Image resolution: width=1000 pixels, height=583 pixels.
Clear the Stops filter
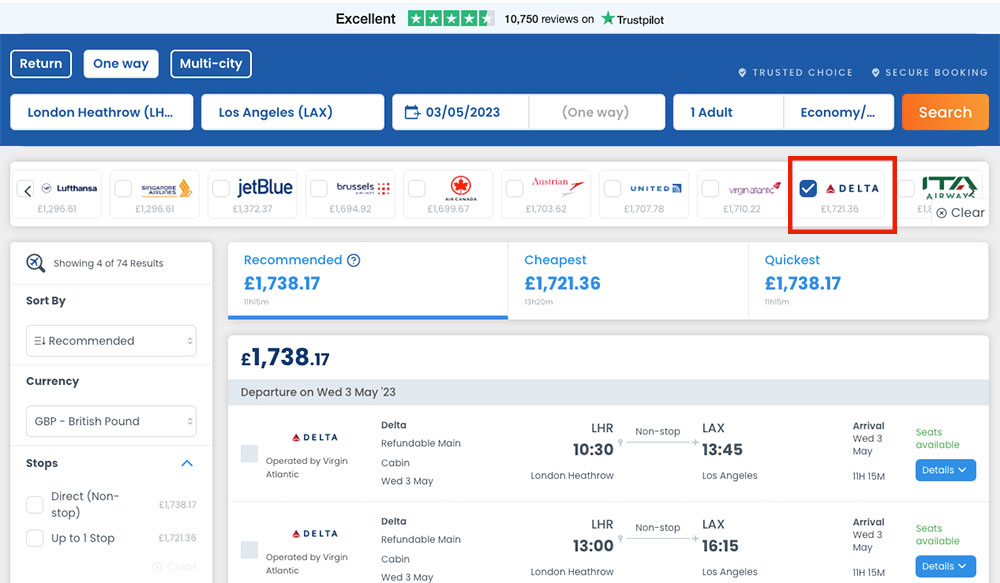pyautogui.click(x=174, y=566)
